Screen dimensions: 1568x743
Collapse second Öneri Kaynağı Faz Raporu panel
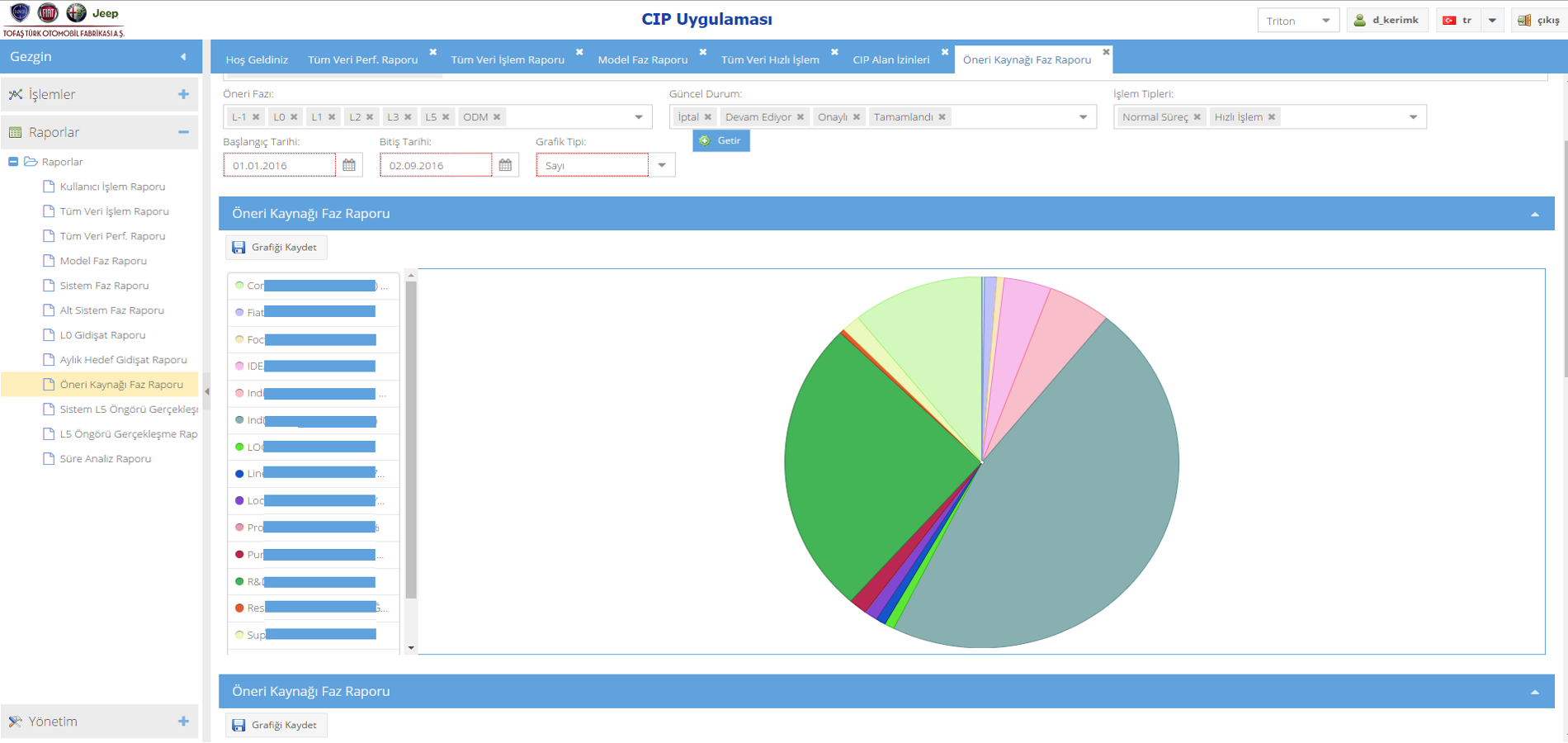click(1535, 692)
